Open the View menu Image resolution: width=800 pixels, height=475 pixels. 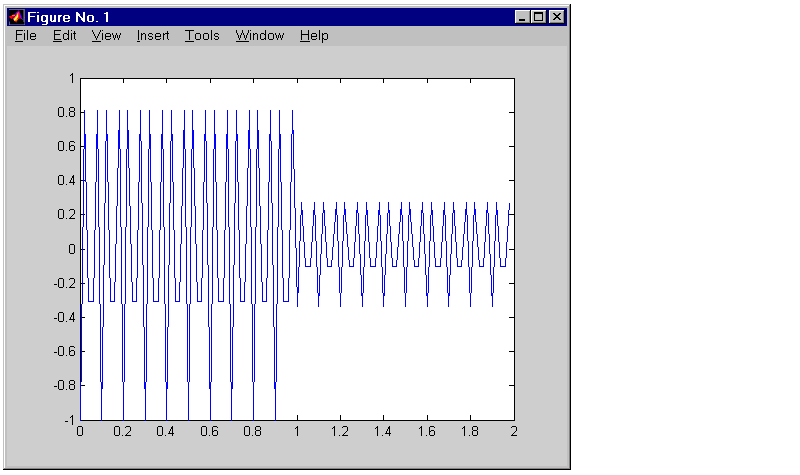106,36
